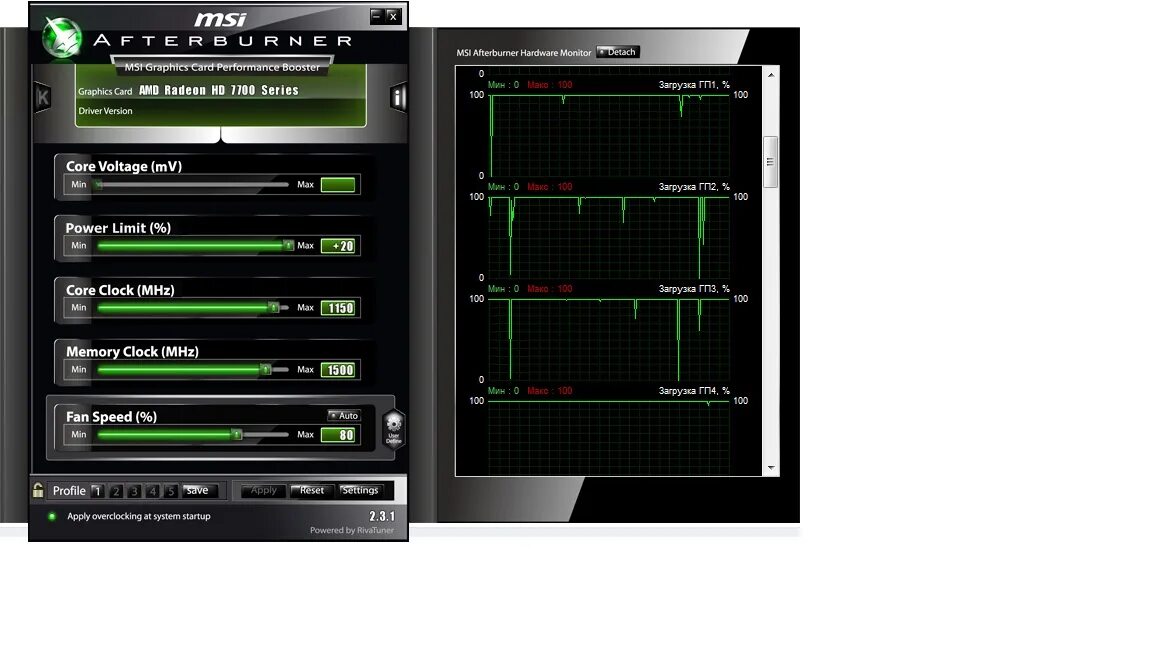
Task: Click the Загрузка ГП4 graph label
Action: (694, 391)
